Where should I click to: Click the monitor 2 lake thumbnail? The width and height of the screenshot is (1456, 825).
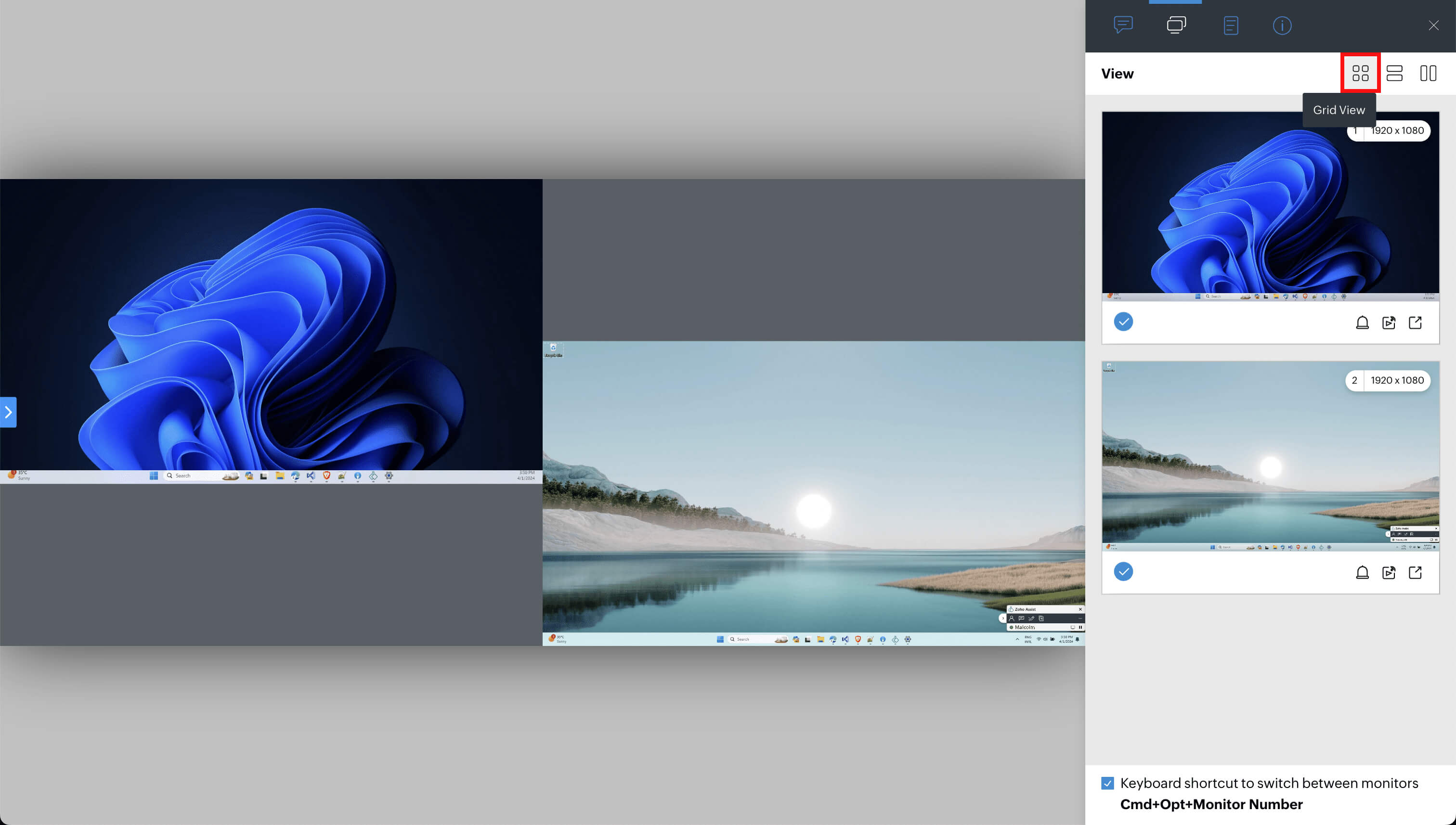click(1270, 456)
